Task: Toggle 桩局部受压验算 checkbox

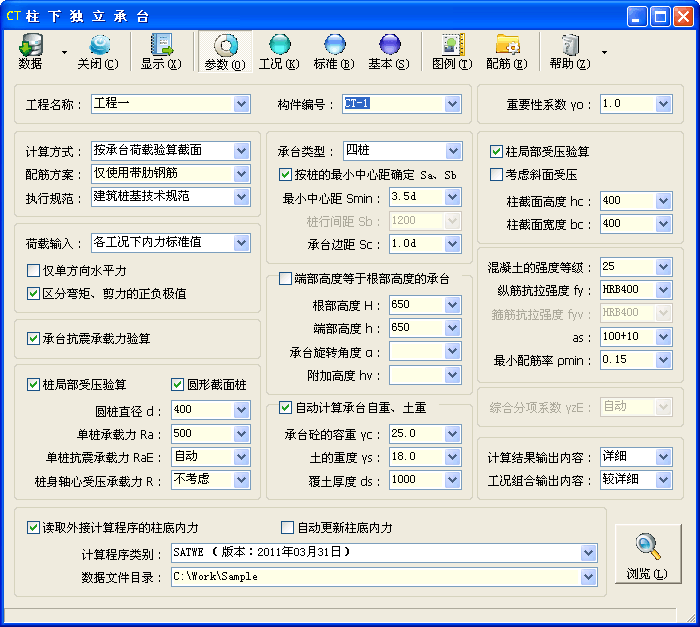Action: pyautogui.click(x=33, y=384)
